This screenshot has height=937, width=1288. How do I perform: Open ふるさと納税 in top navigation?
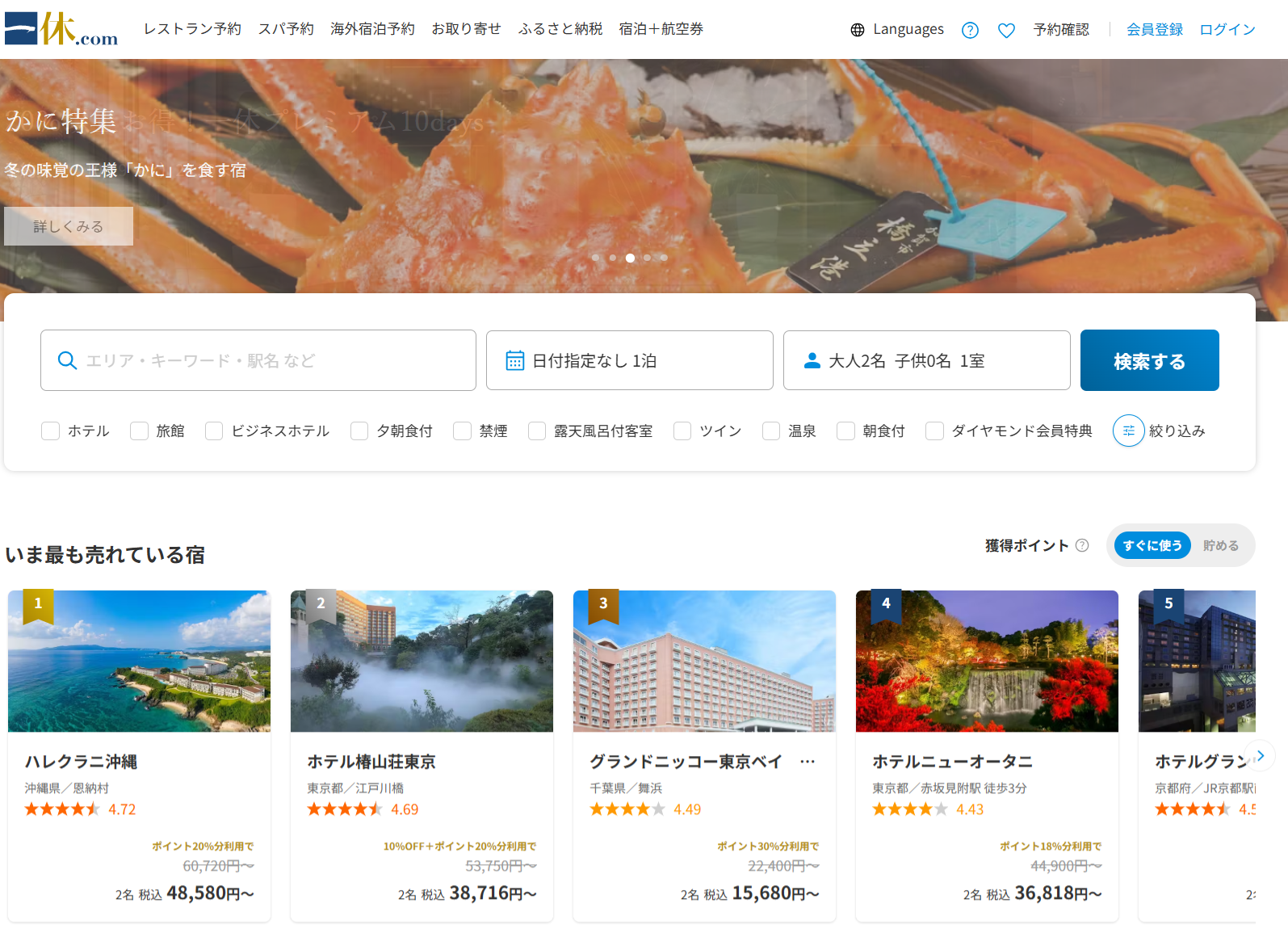pos(560,29)
